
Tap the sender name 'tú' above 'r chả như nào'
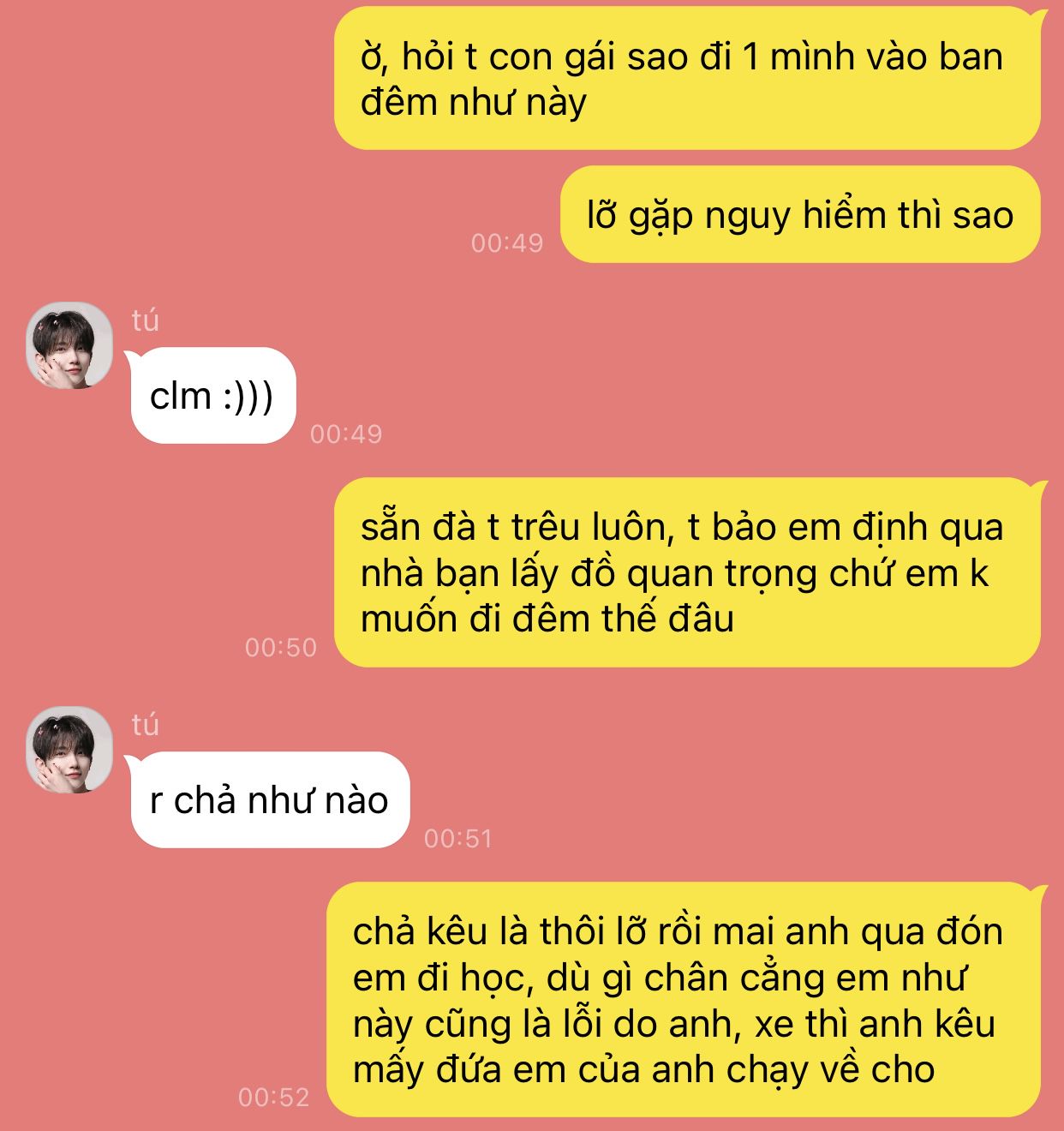click(x=145, y=724)
